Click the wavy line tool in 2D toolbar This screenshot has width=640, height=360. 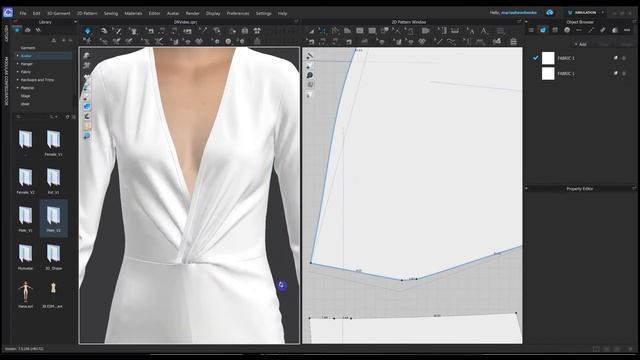coord(451,41)
